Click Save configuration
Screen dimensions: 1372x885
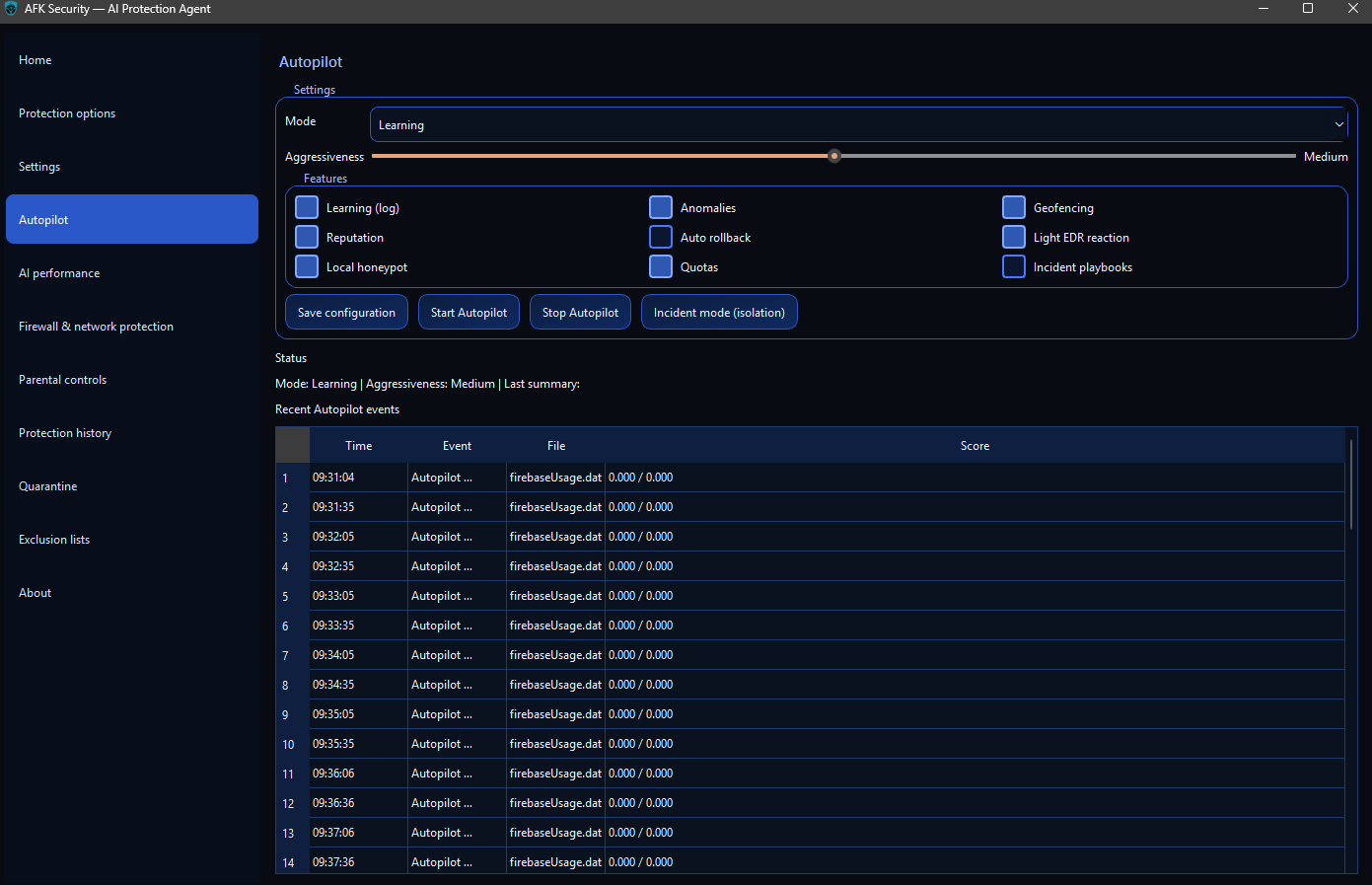click(x=346, y=312)
